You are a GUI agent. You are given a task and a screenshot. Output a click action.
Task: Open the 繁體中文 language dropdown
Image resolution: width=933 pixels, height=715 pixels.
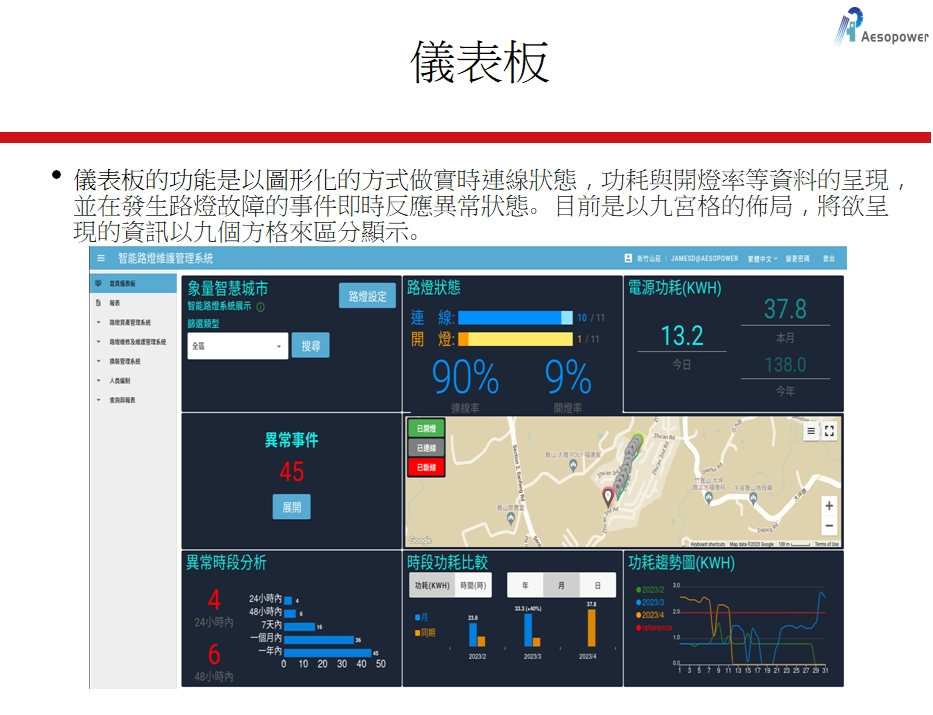[x=762, y=259]
